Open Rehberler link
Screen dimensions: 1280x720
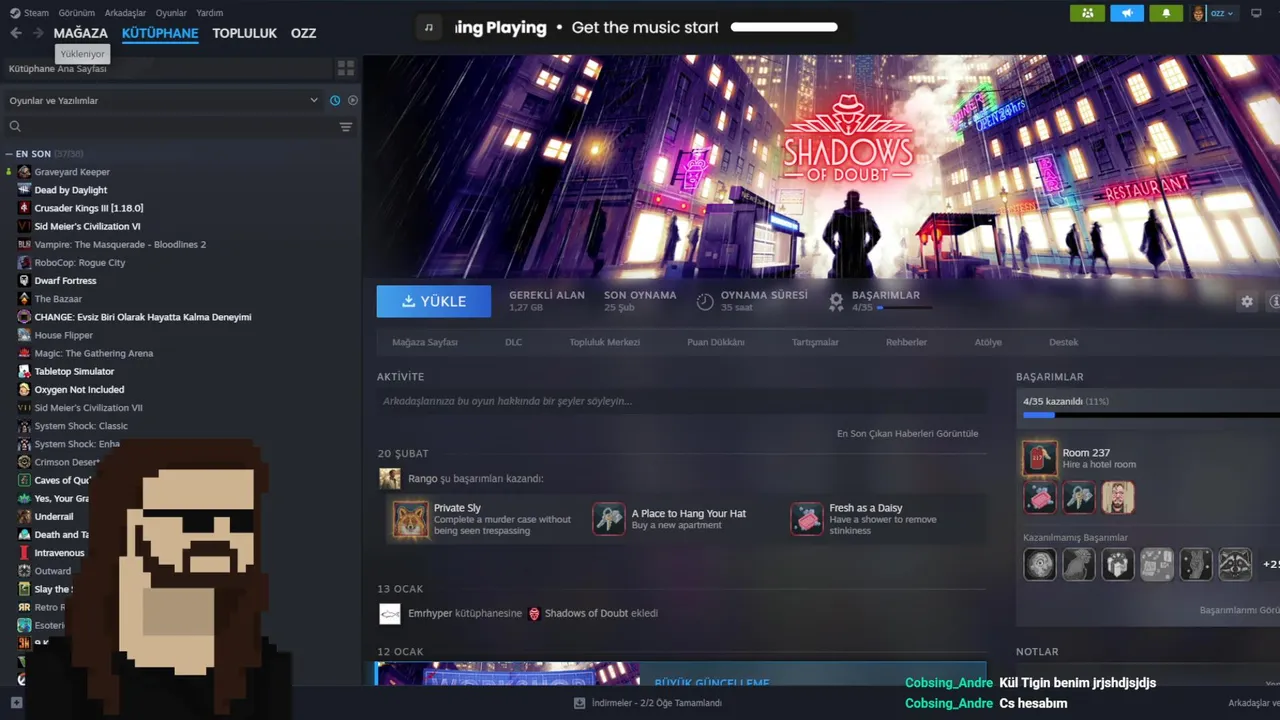[x=906, y=342]
